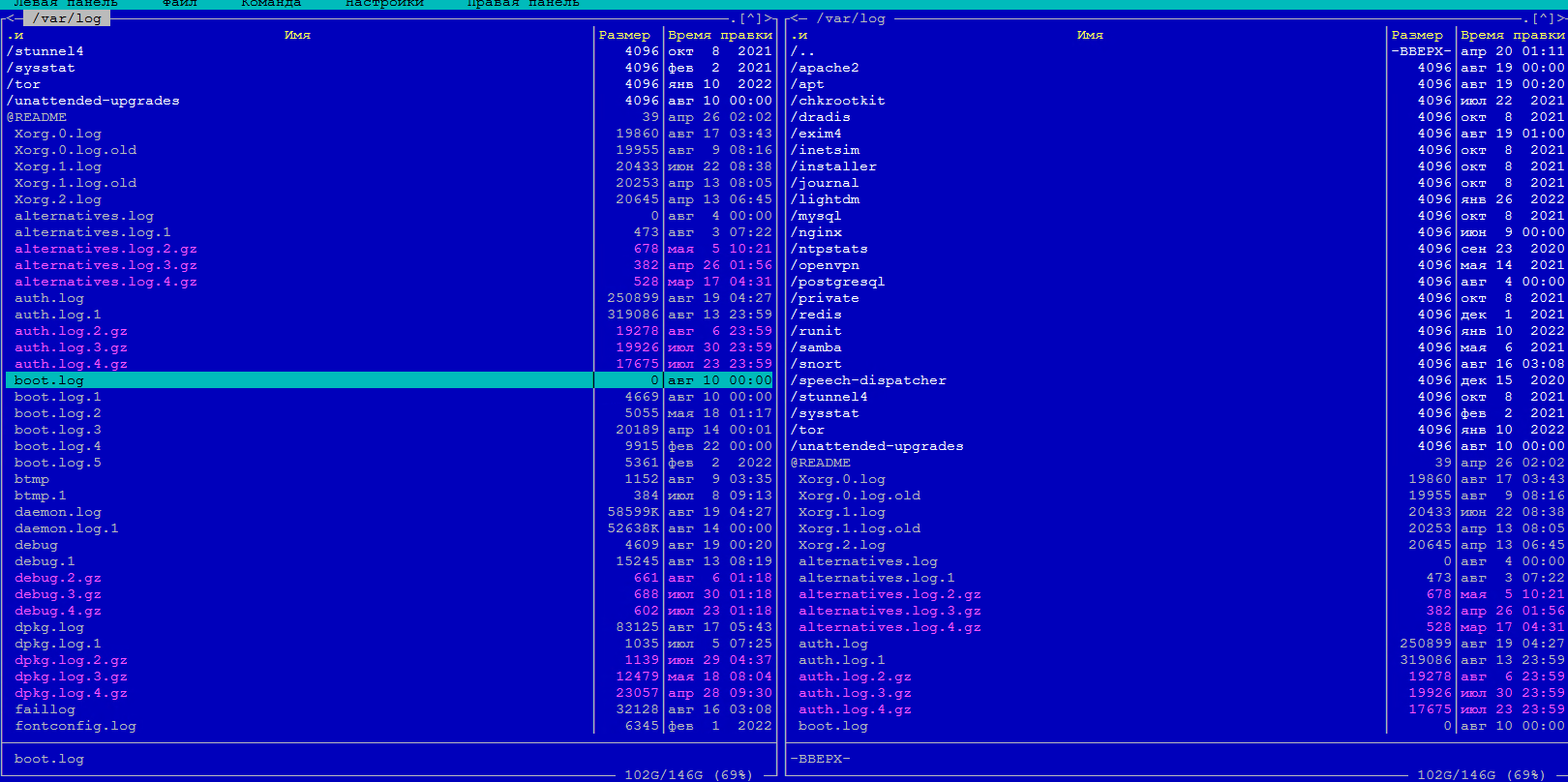Click right panel history back arrow
Screen dimensions: 1568x782
coord(793,18)
